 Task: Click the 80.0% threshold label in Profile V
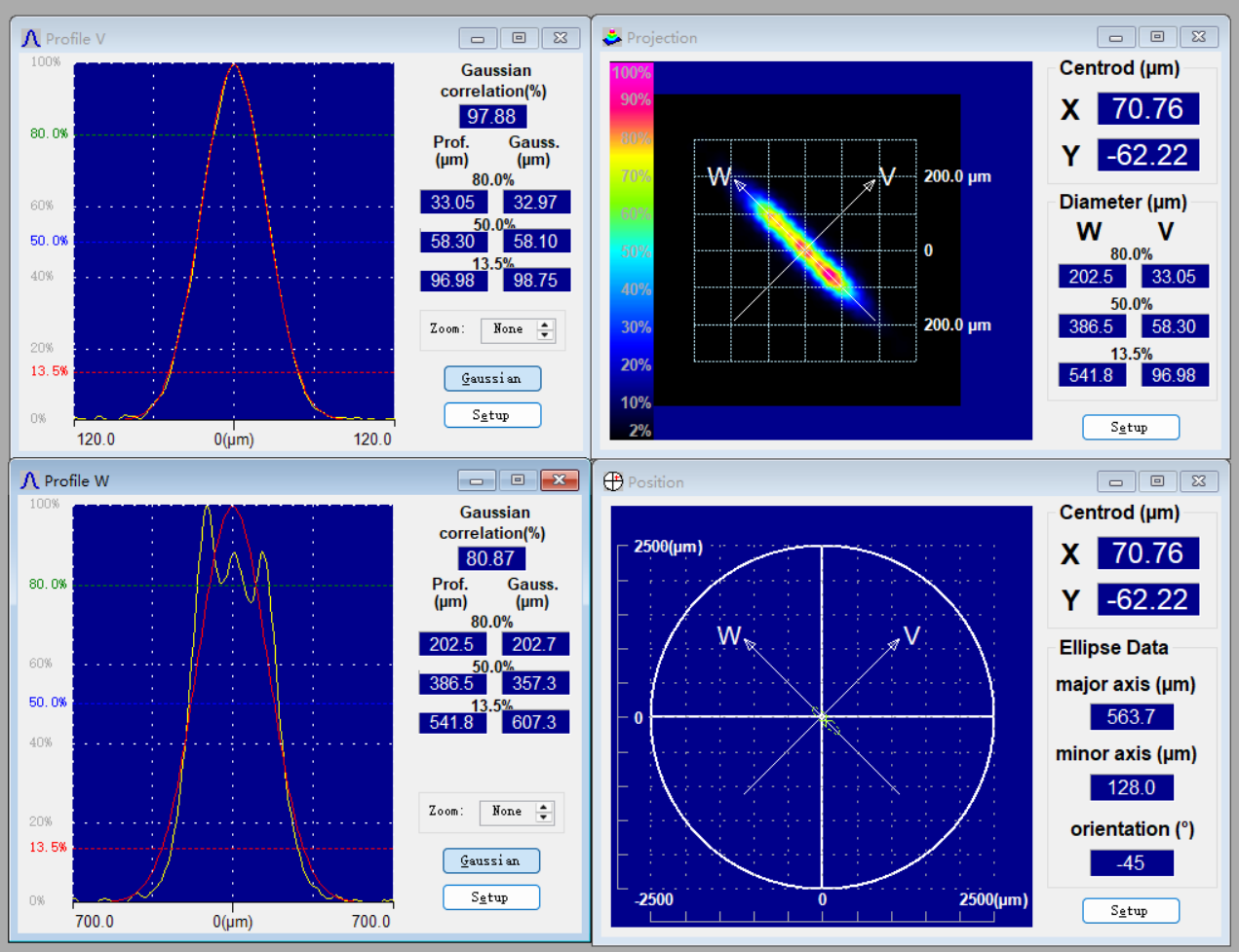pos(49,133)
